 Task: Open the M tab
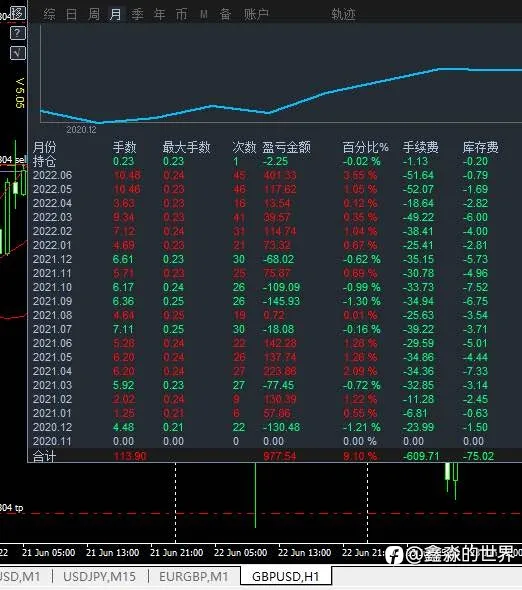[x=204, y=14]
